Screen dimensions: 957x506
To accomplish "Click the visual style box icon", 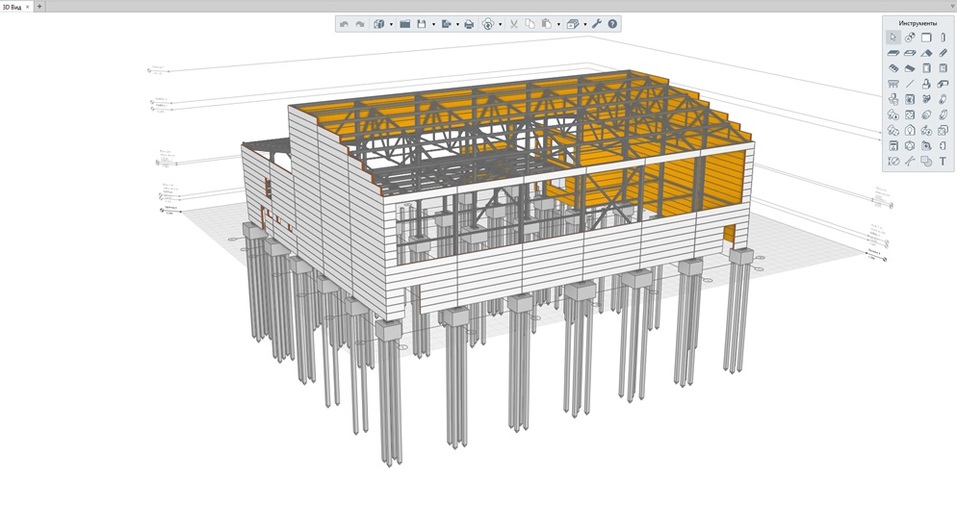I will (x=572, y=24).
